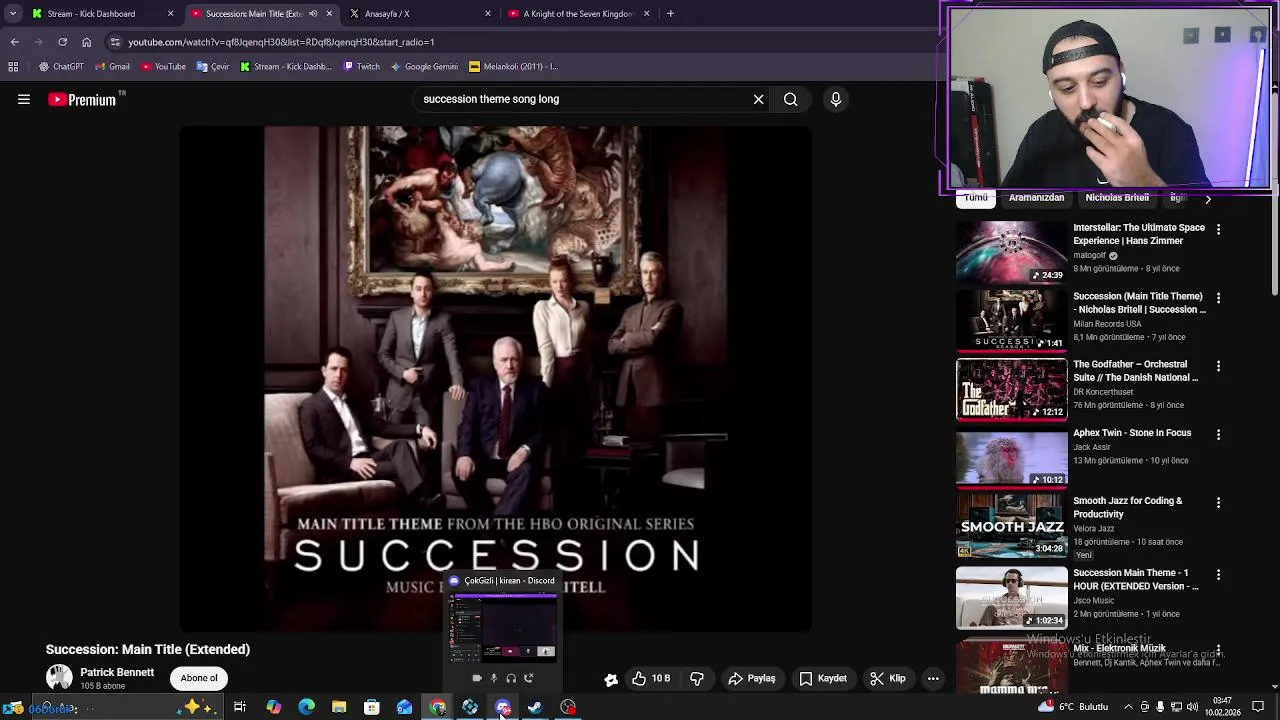
Task: Select the Nicholas Britell filter chip
Action: tap(1117, 198)
